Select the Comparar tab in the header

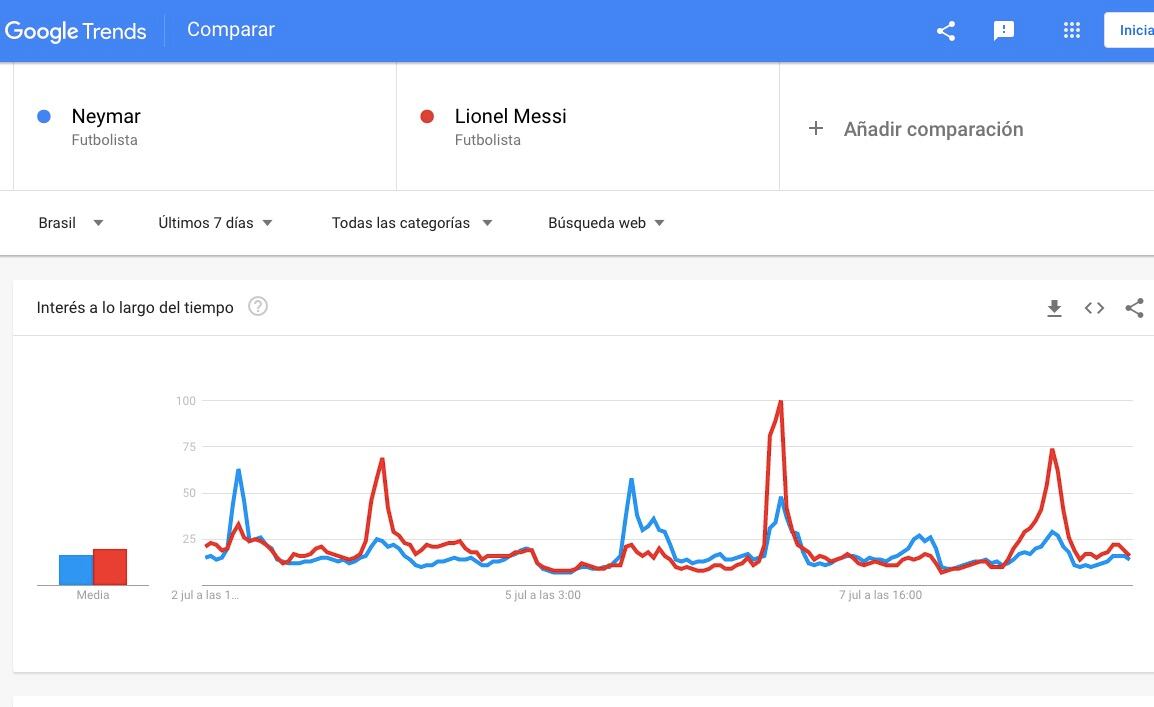pyautogui.click(x=230, y=29)
